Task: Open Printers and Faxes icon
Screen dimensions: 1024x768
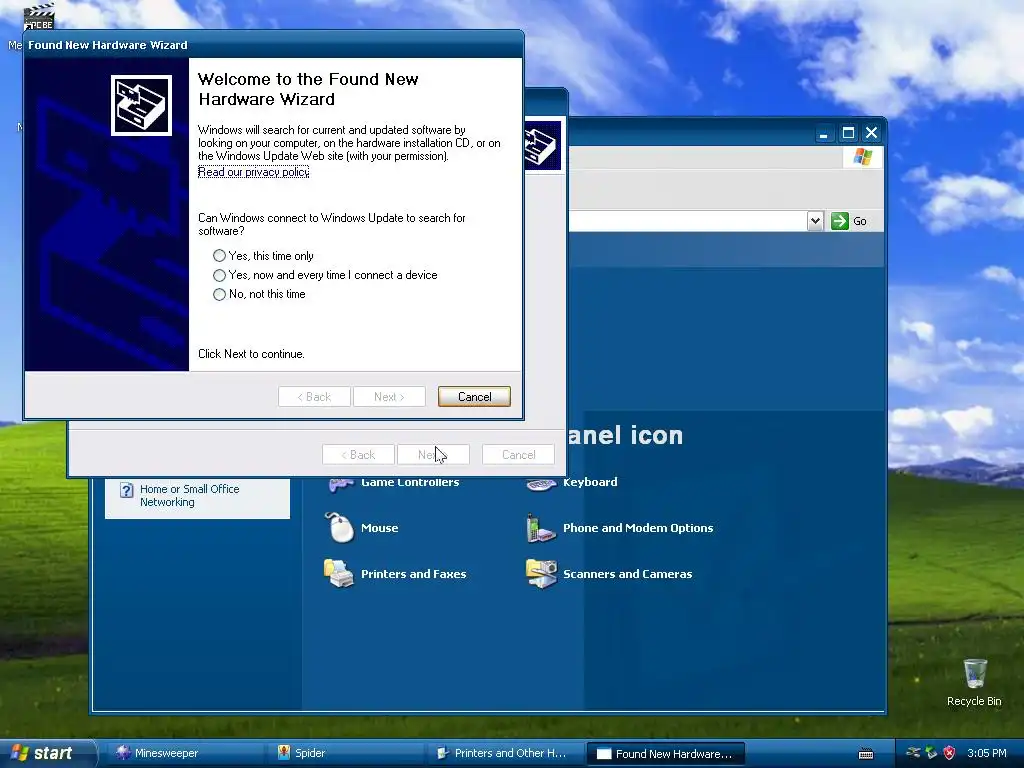Action: click(x=339, y=573)
